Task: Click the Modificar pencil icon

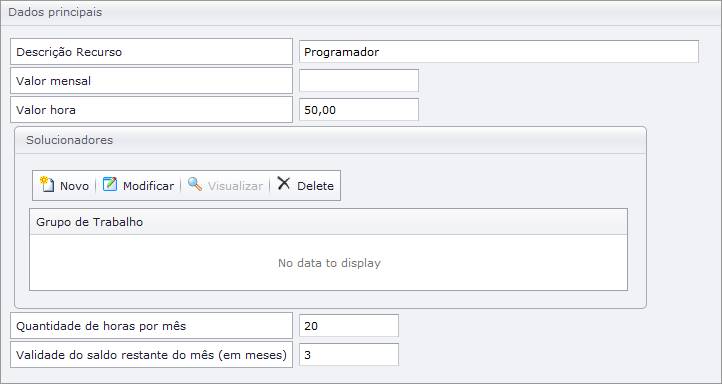Action: [x=110, y=184]
